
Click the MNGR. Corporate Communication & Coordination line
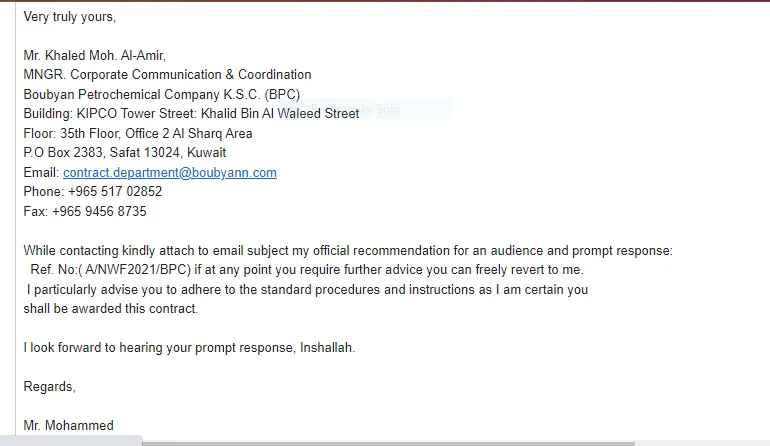(167, 75)
